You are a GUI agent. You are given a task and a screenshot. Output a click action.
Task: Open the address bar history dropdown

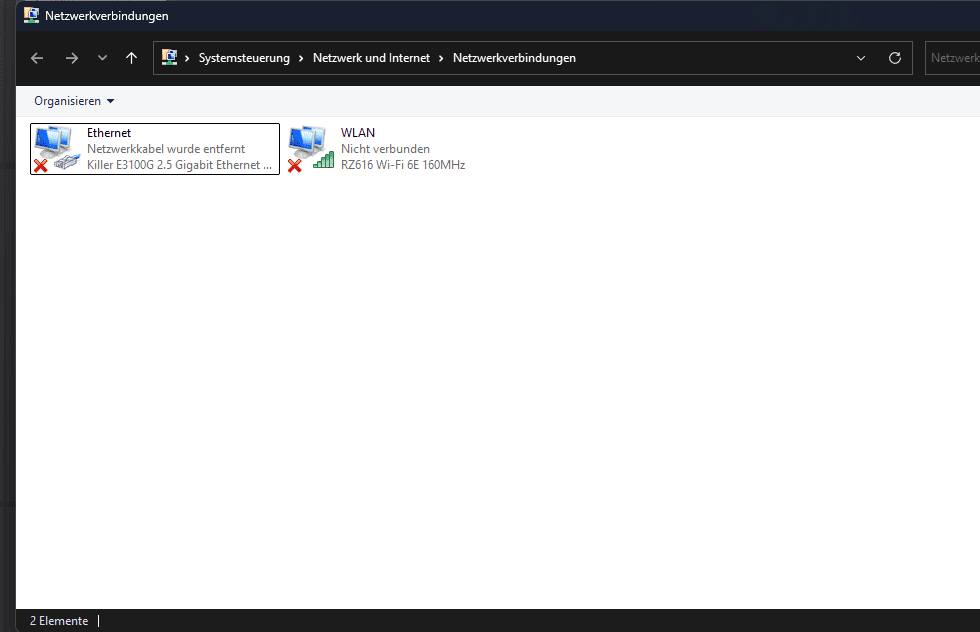[x=861, y=58]
